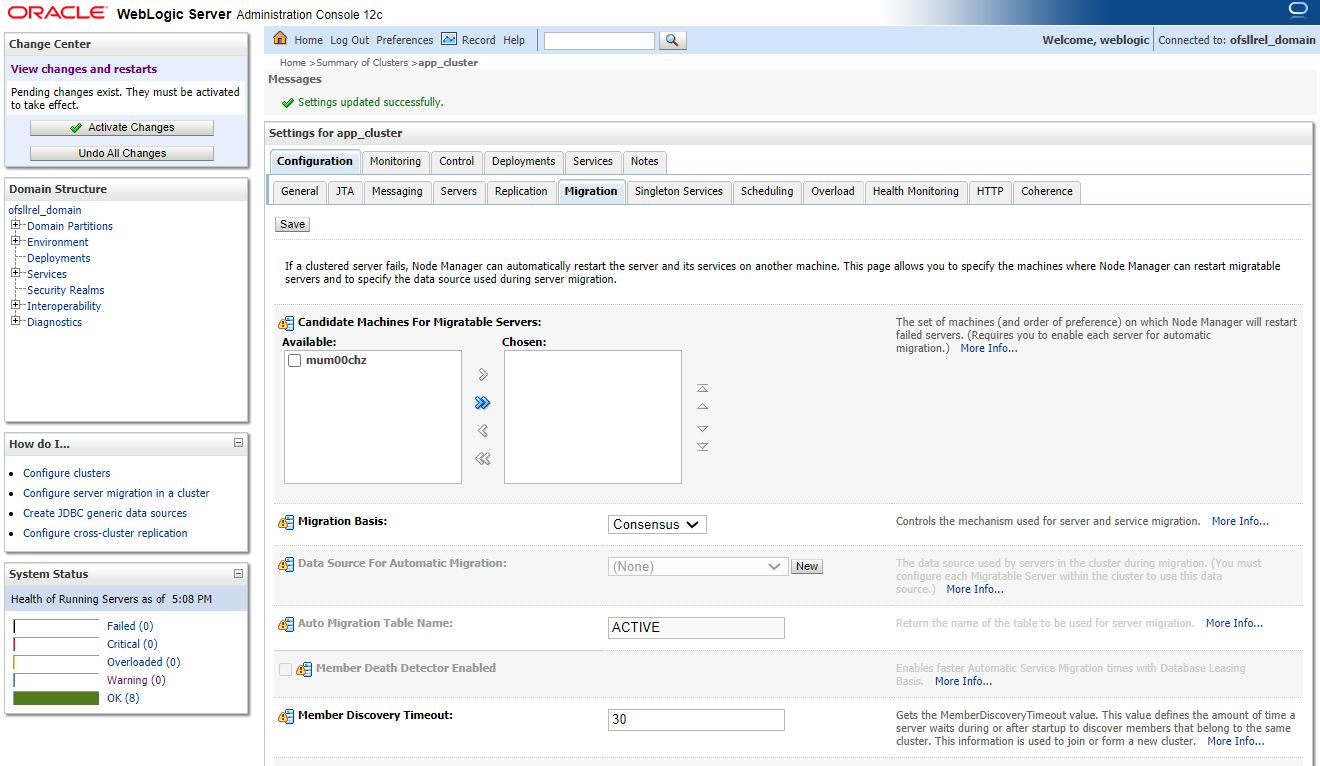
Task: Click the Auto Migration Table Name field
Action: (696, 627)
